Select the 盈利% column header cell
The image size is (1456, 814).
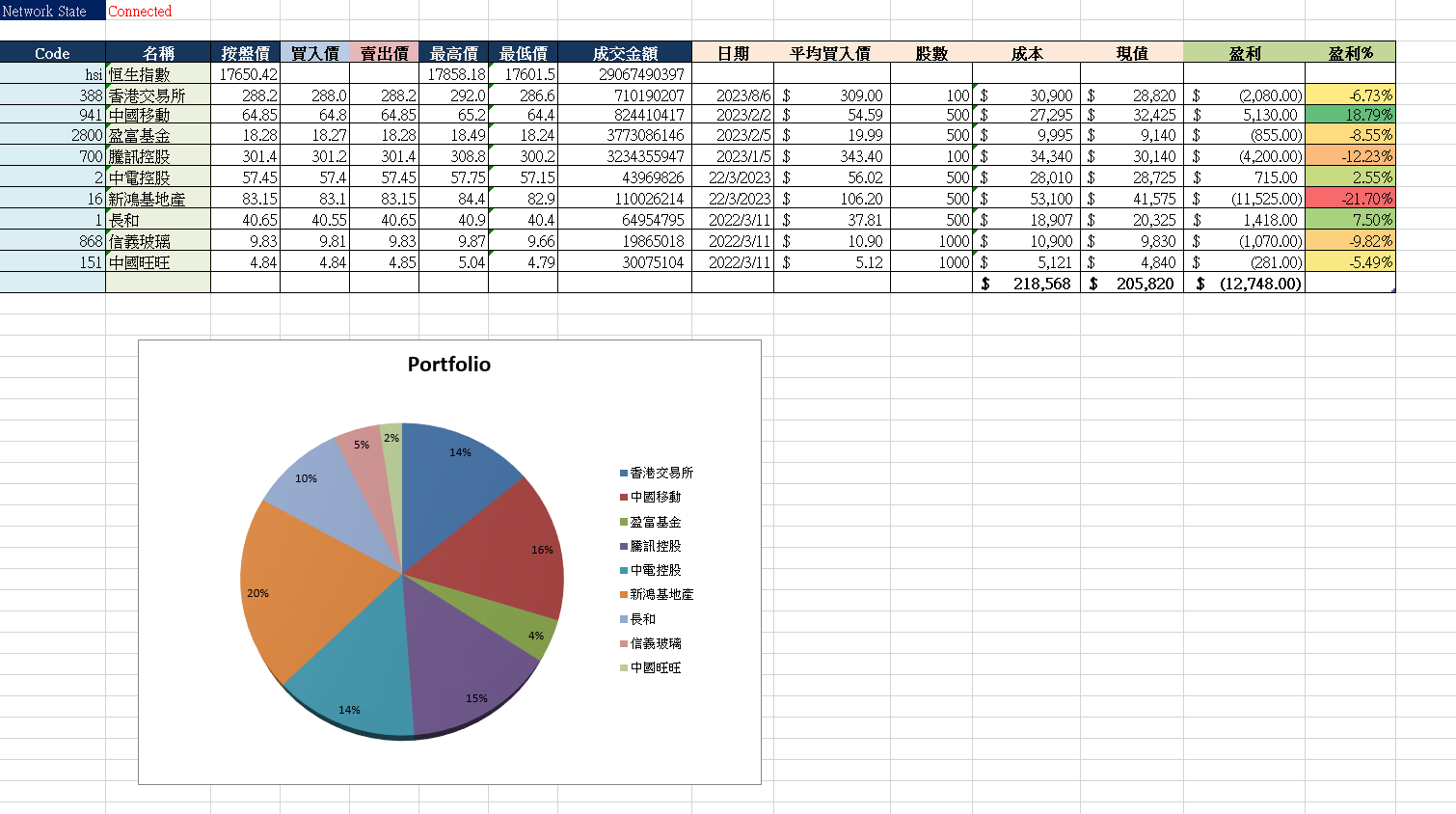click(x=1352, y=53)
